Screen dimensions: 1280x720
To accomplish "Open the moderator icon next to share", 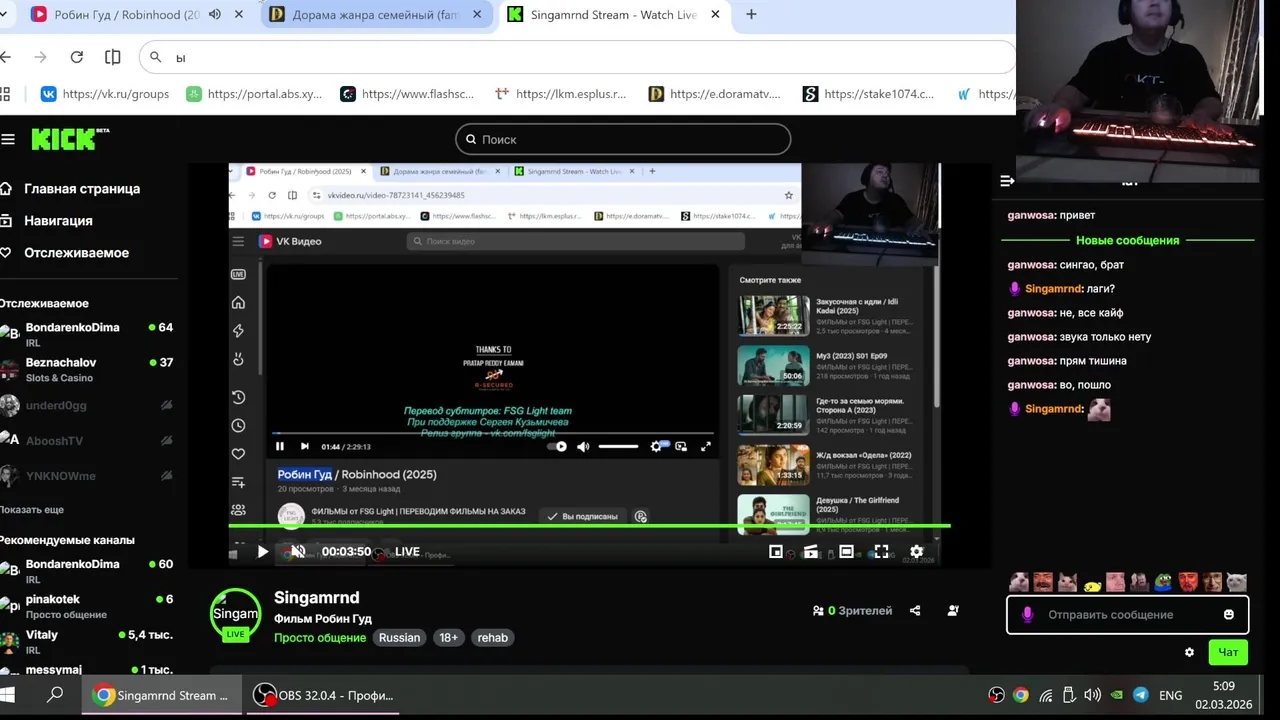I will click(953, 611).
